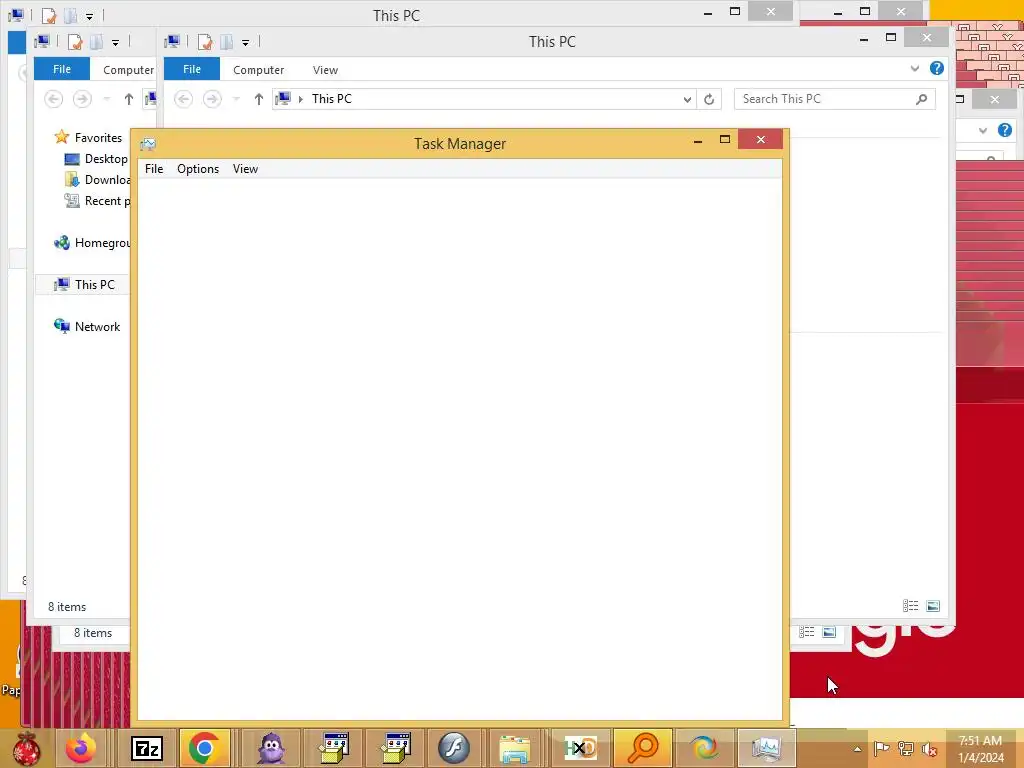
Task: Click the Favorites star icon in the sidebar
Action: pos(62,136)
